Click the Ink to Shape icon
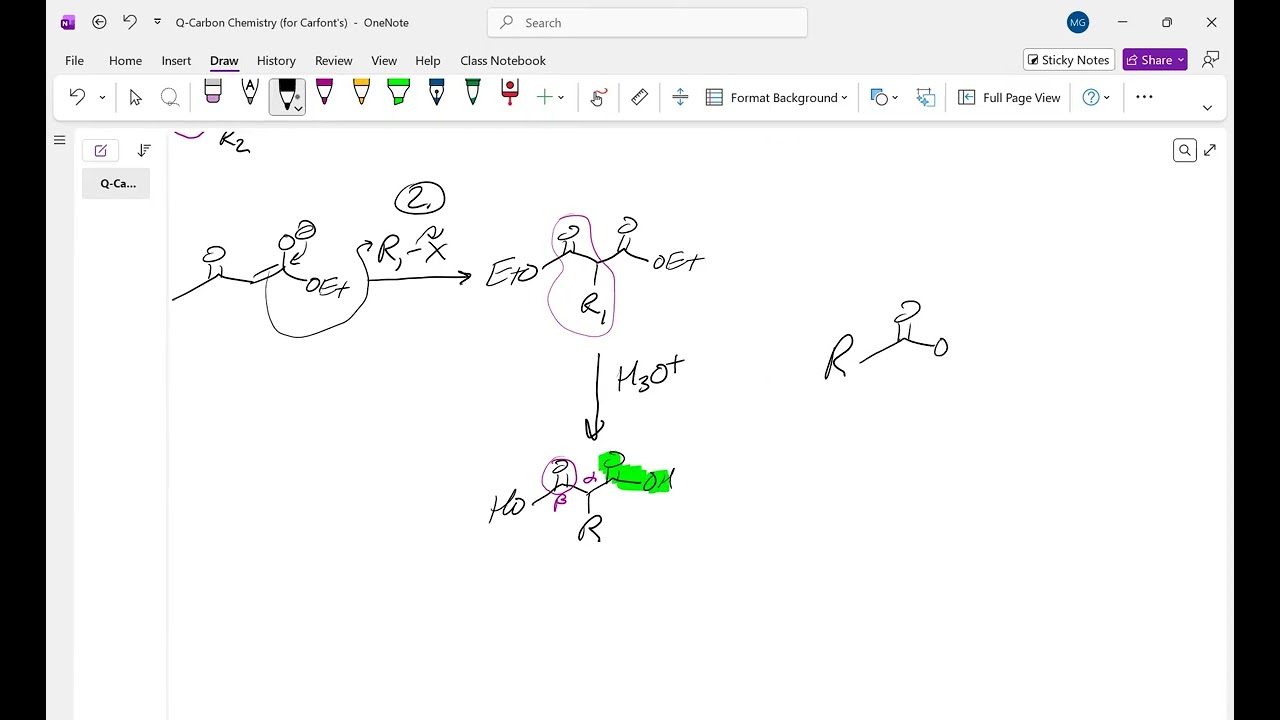Image resolution: width=1280 pixels, height=720 pixels. tap(926, 97)
